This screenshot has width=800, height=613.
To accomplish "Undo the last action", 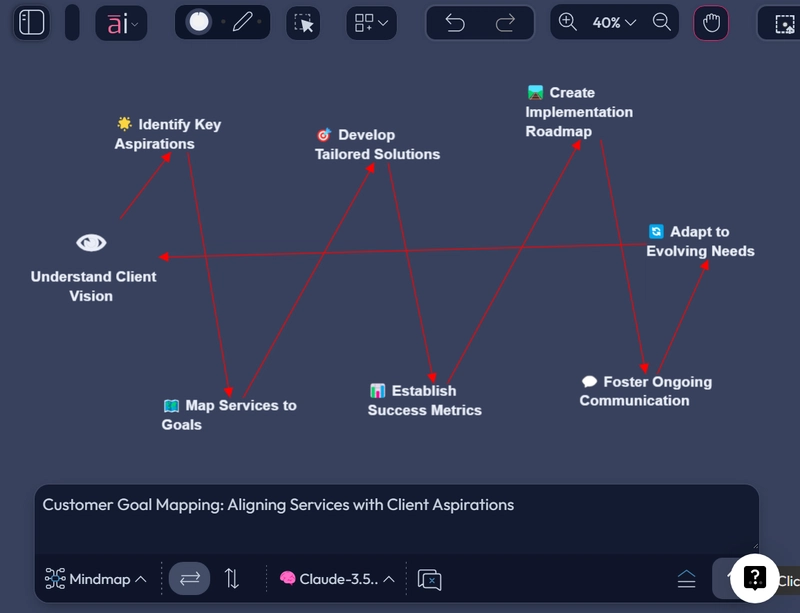I will click(x=455, y=23).
